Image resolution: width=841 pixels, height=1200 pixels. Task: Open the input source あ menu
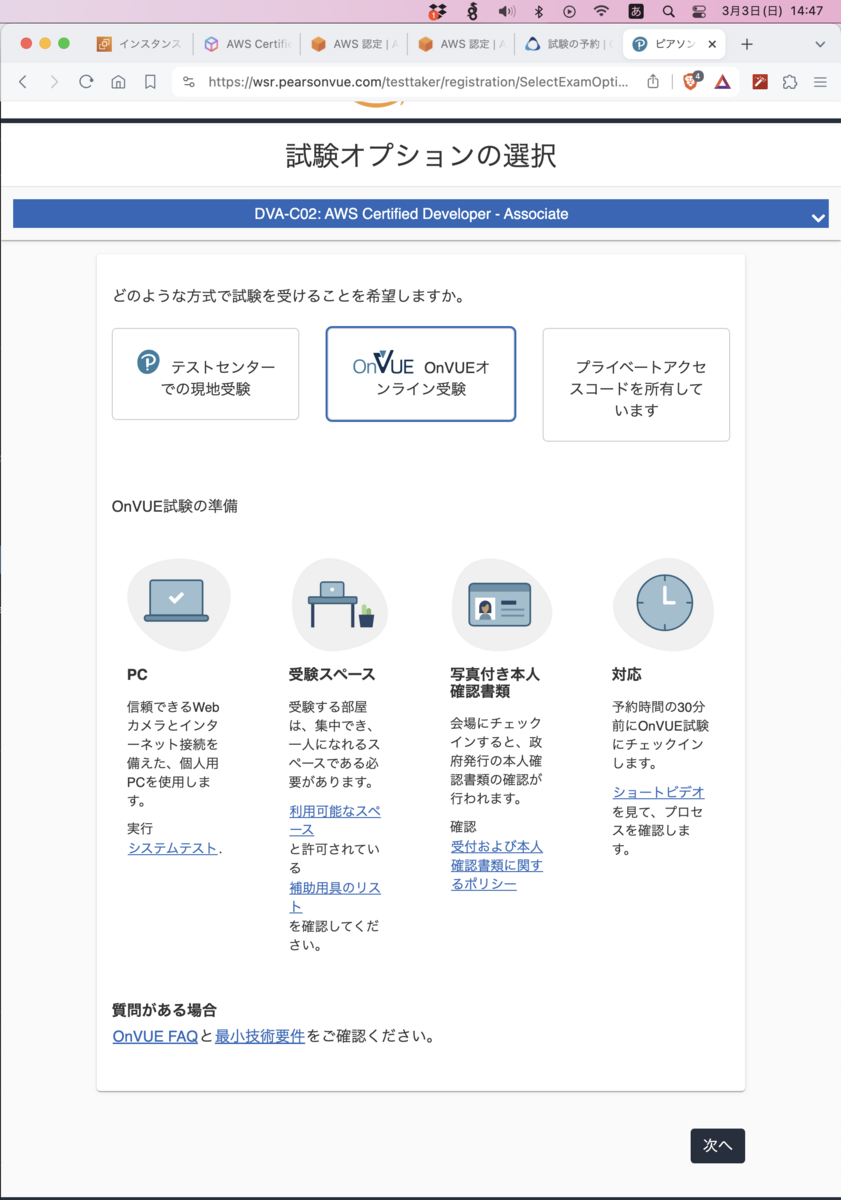(x=636, y=11)
